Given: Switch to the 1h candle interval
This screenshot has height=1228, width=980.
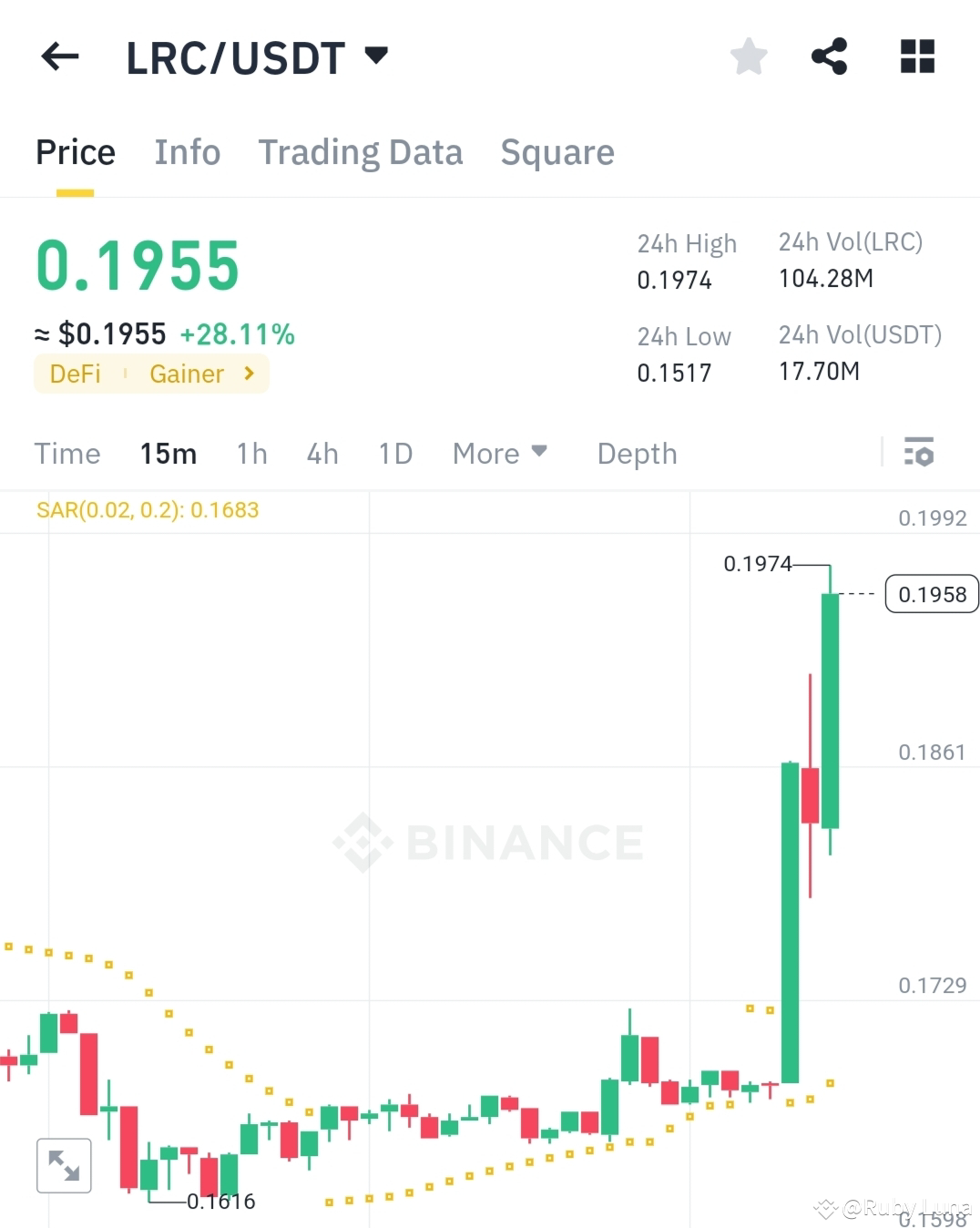Looking at the screenshot, I should [251, 453].
